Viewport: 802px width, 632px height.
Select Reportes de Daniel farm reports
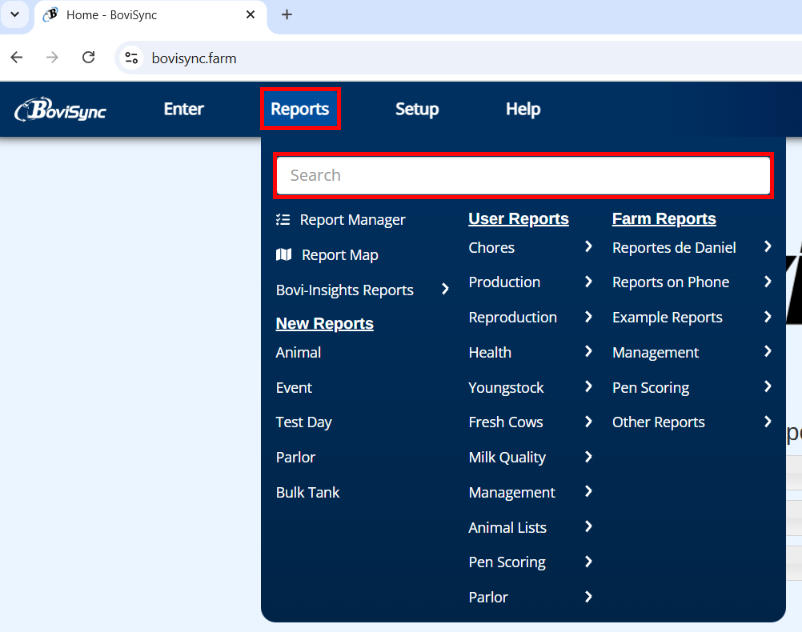(x=674, y=247)
